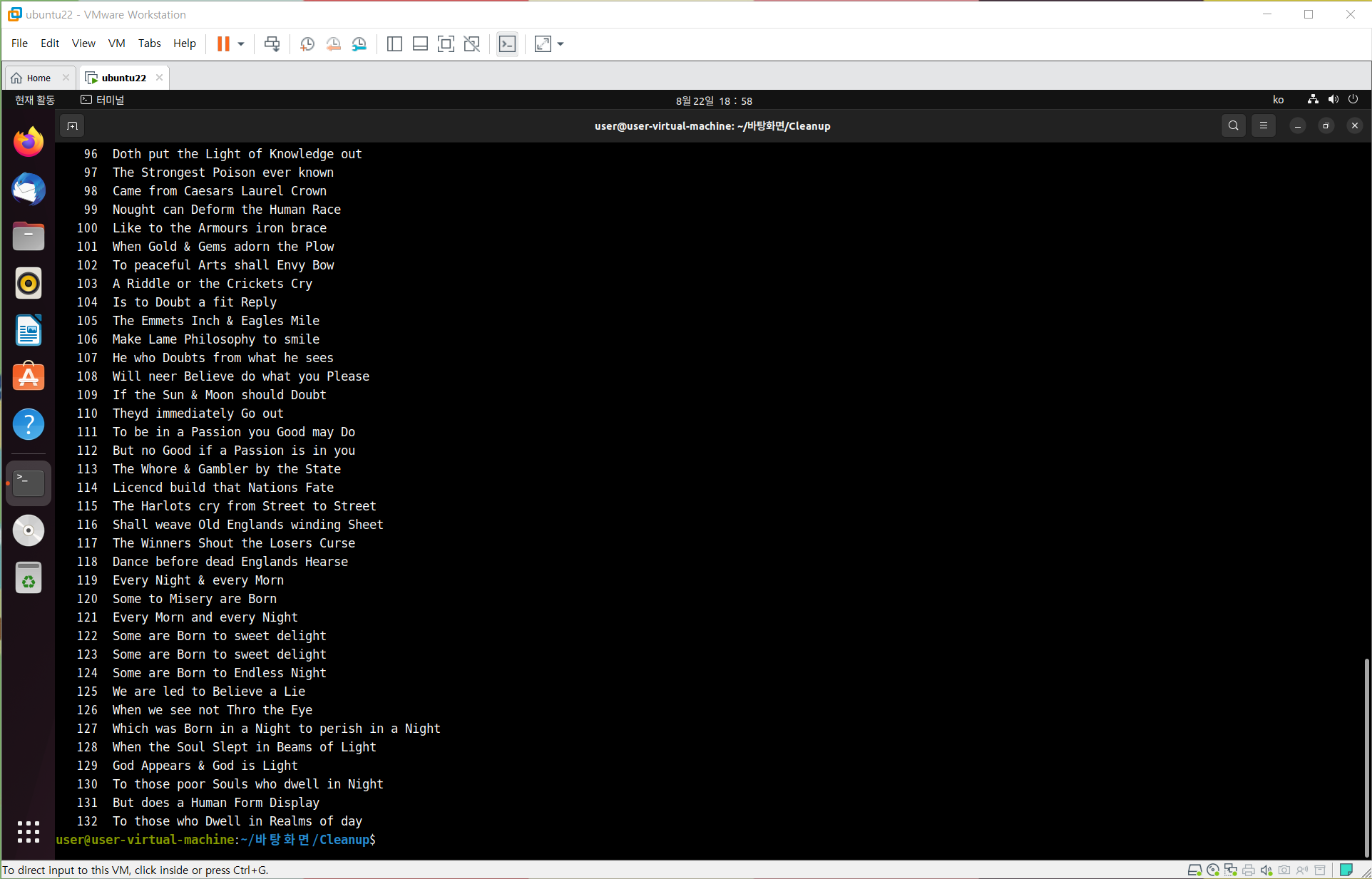This screenshot has width=1372, height=879.
Task: Expand the power options dropdown arrow
Action: pos(241,44)
